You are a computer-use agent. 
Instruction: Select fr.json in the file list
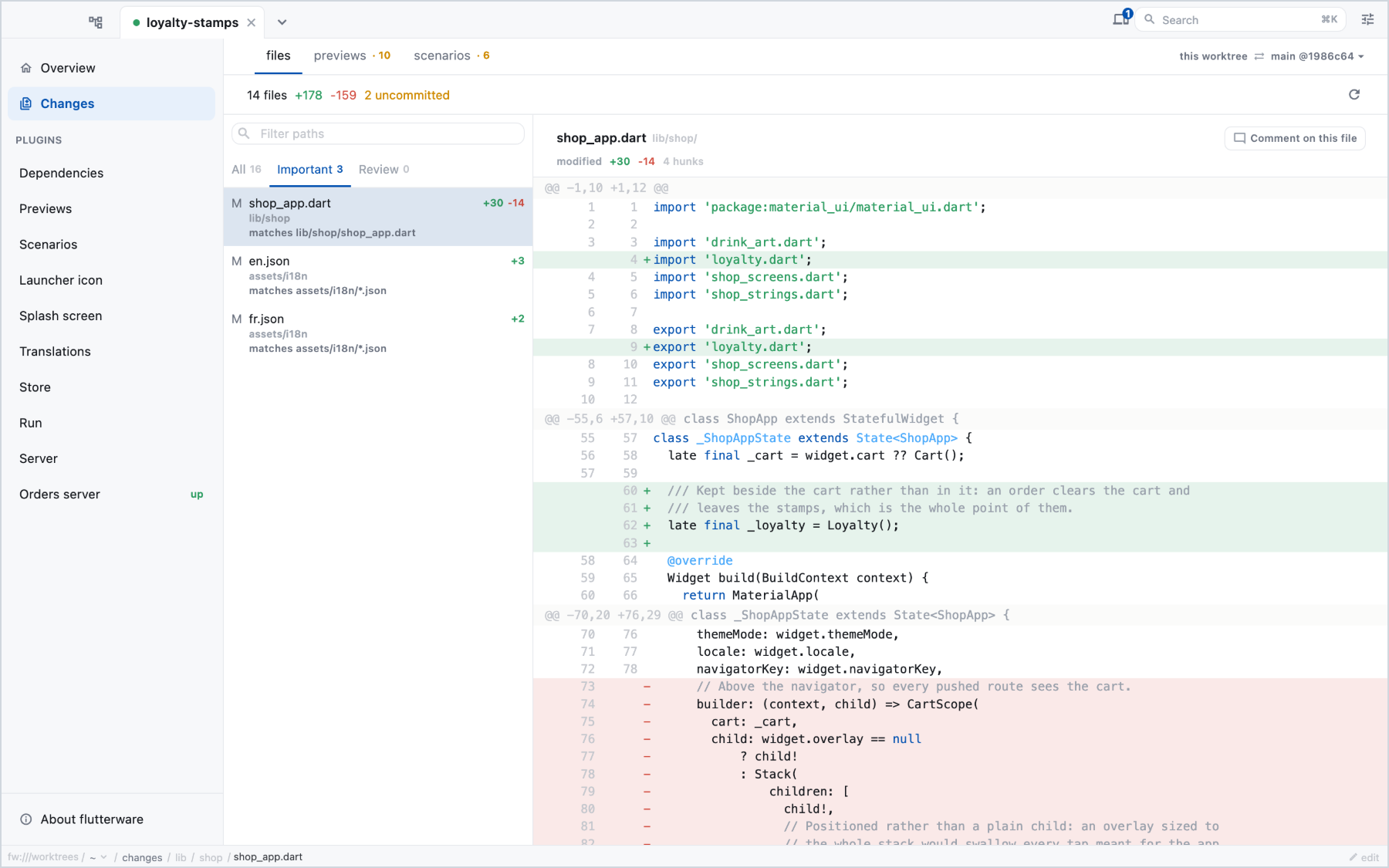[378, 333]
